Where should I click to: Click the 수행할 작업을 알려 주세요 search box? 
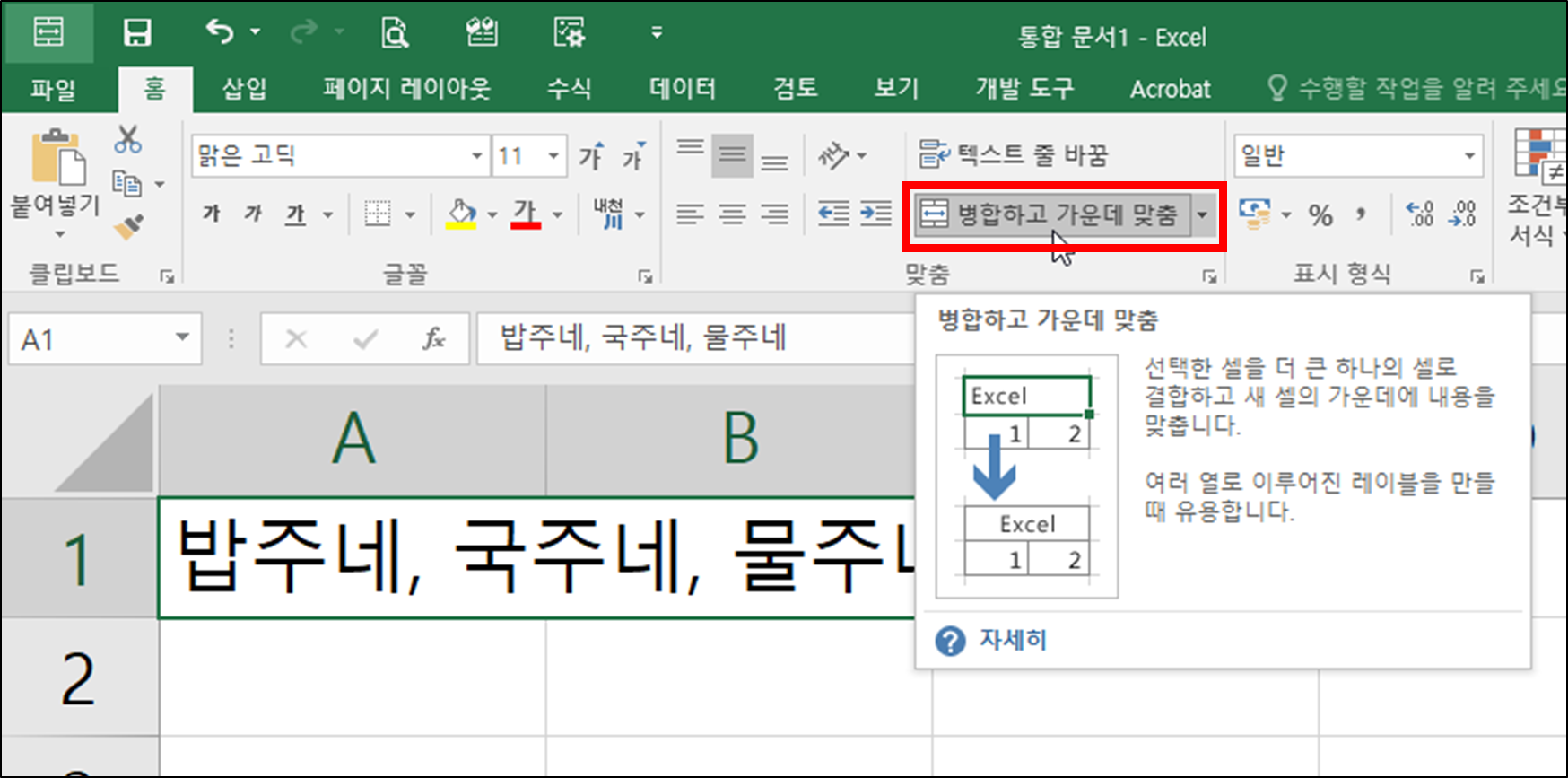pyautogui.click(x=1417, y=89)
